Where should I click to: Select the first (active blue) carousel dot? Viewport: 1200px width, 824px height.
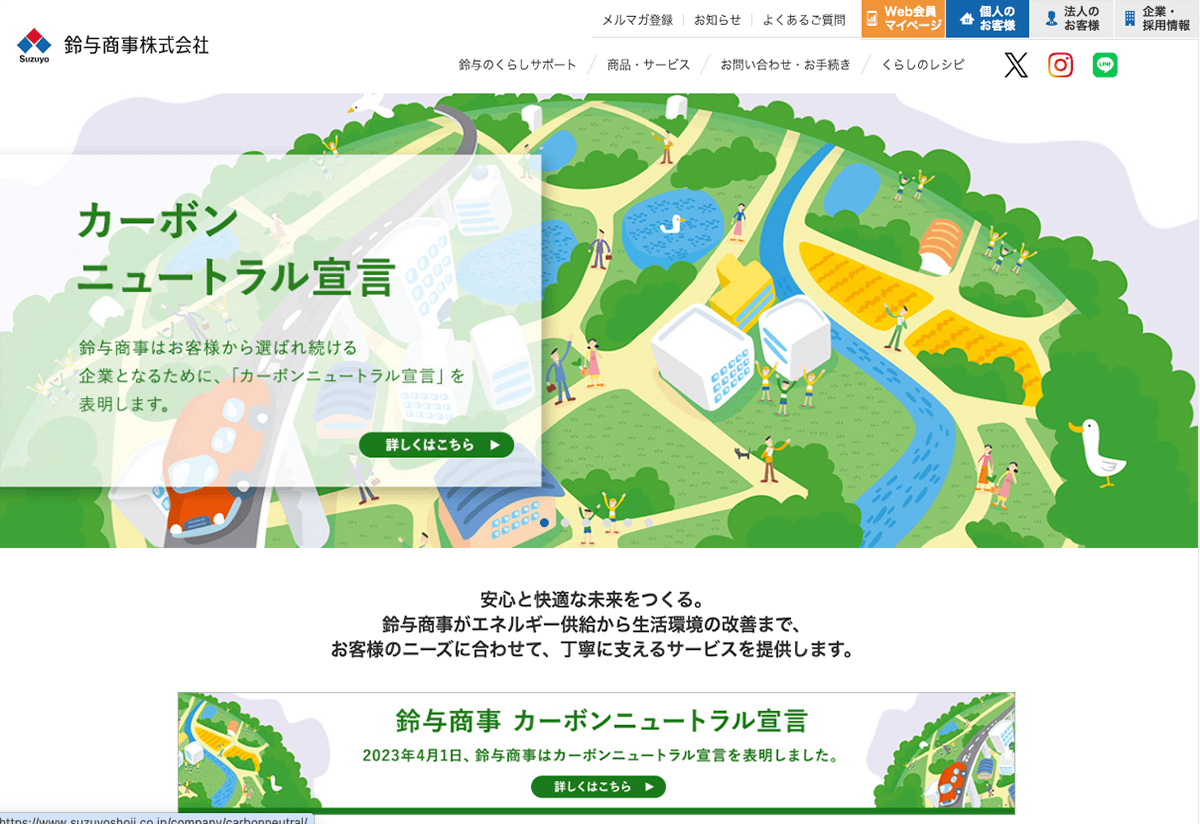click(x=544, y=522)
